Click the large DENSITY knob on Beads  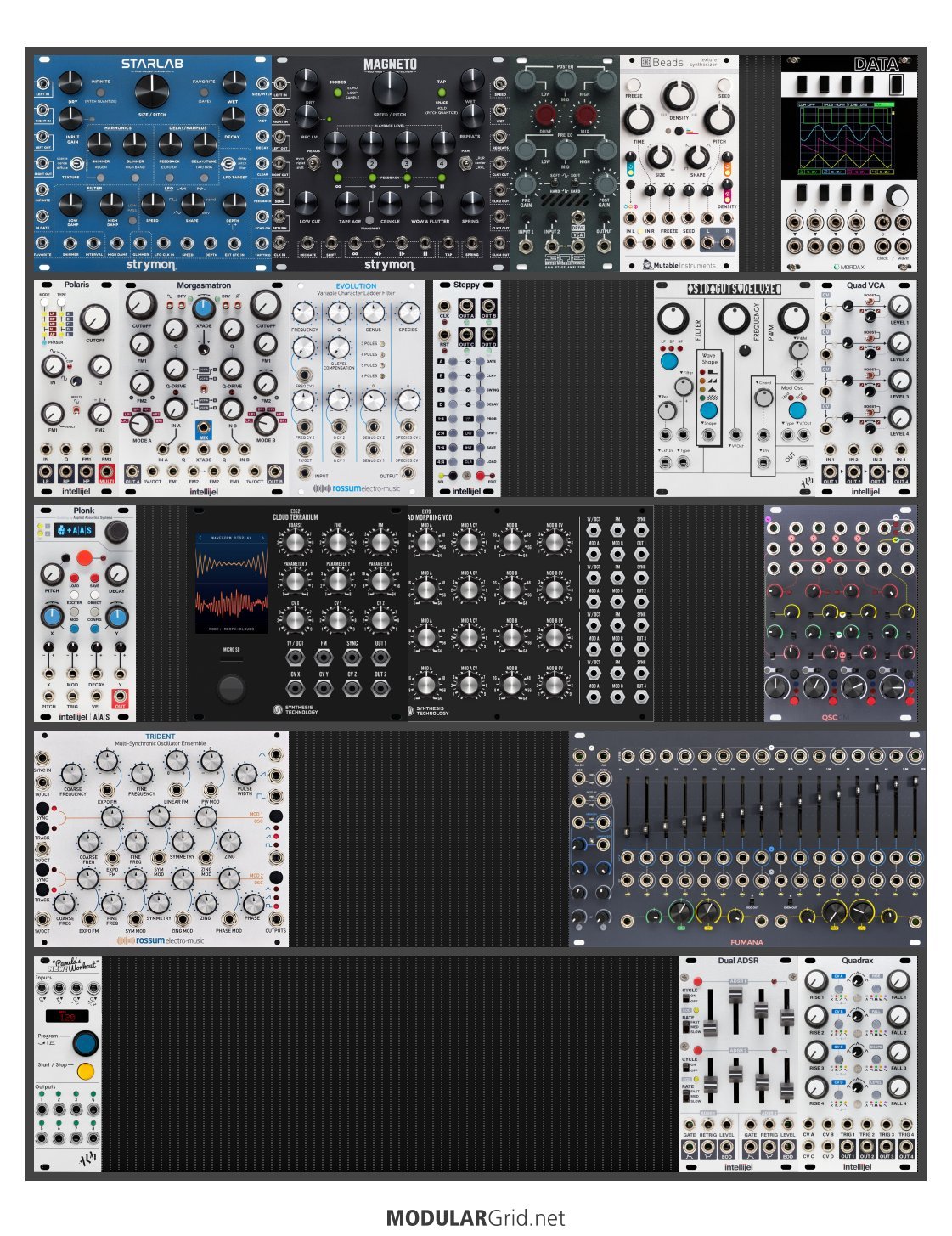(x=679, y=98)
